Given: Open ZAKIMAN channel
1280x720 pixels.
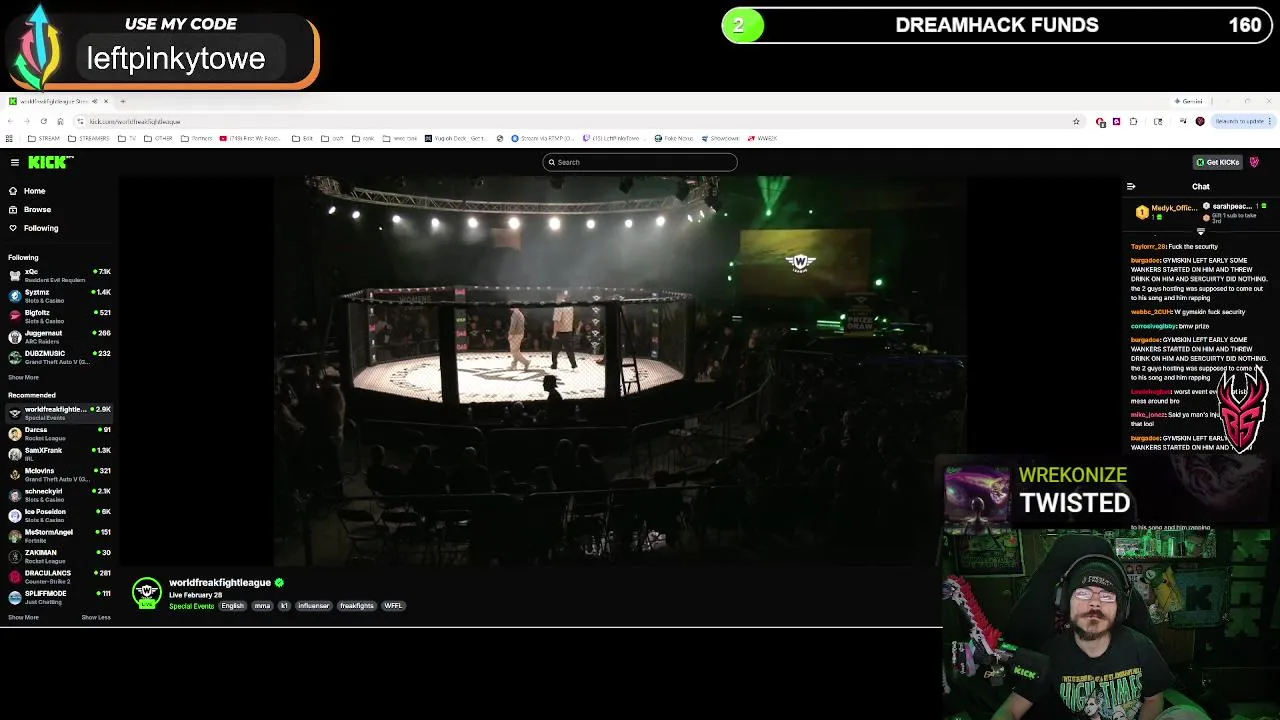Looking at the screenshot, I should point(60,556).
